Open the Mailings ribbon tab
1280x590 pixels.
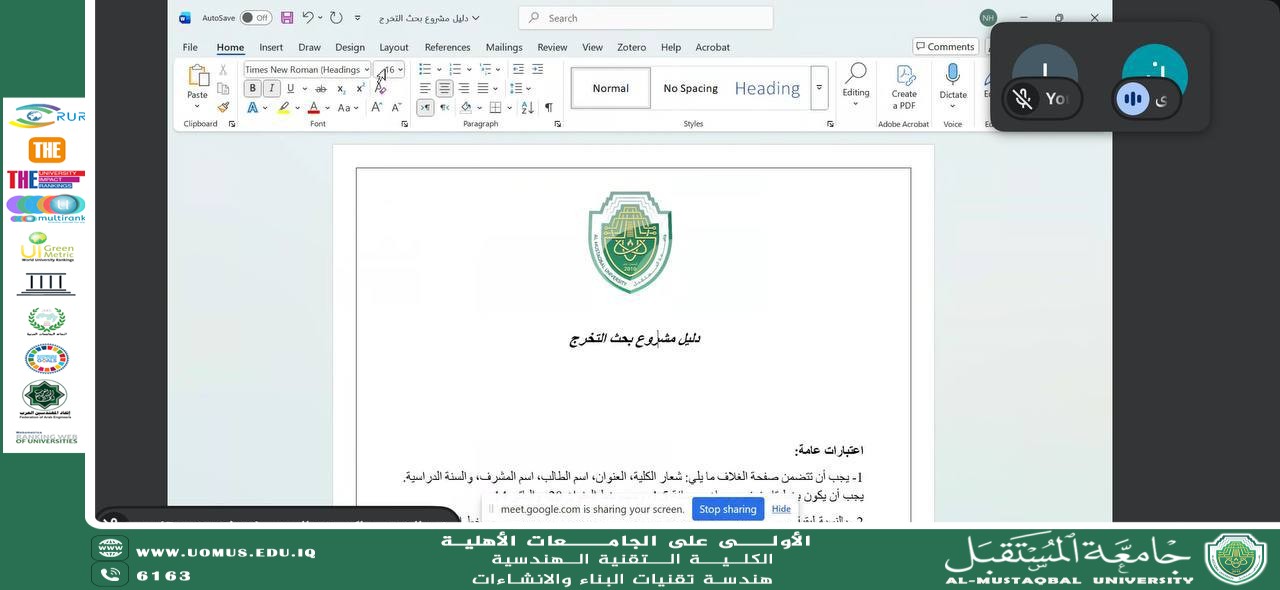[x=503, y=47]
